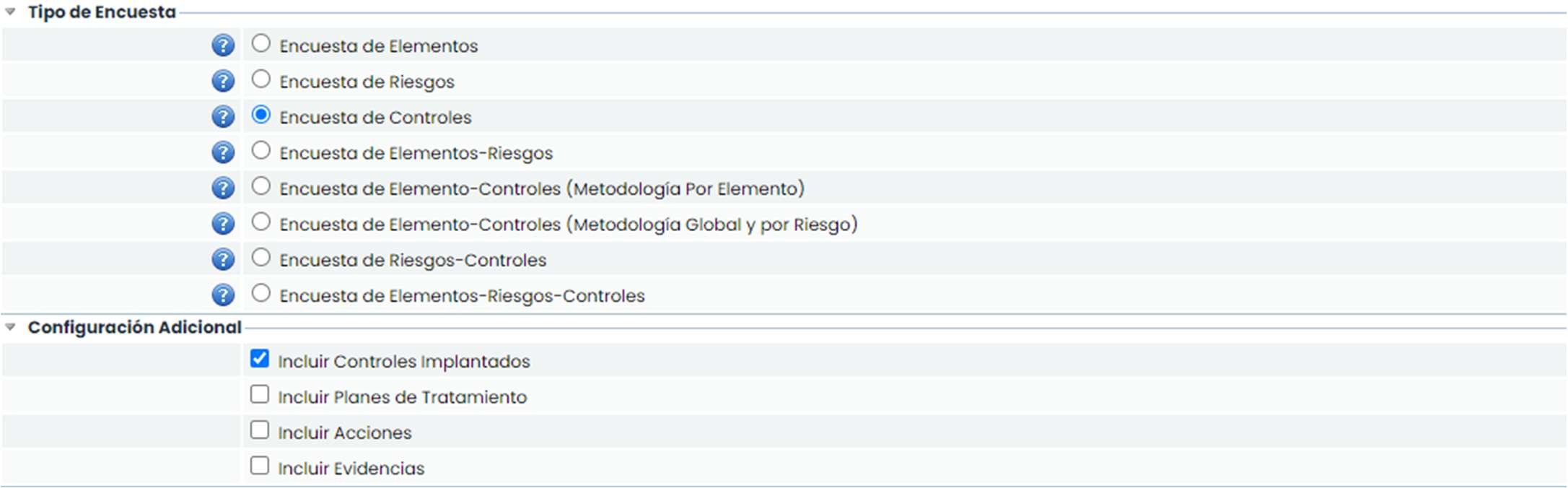Open help for Metodología Por Elemento survey
This screenshot has width=1568, height=488.
click(223, 188)
